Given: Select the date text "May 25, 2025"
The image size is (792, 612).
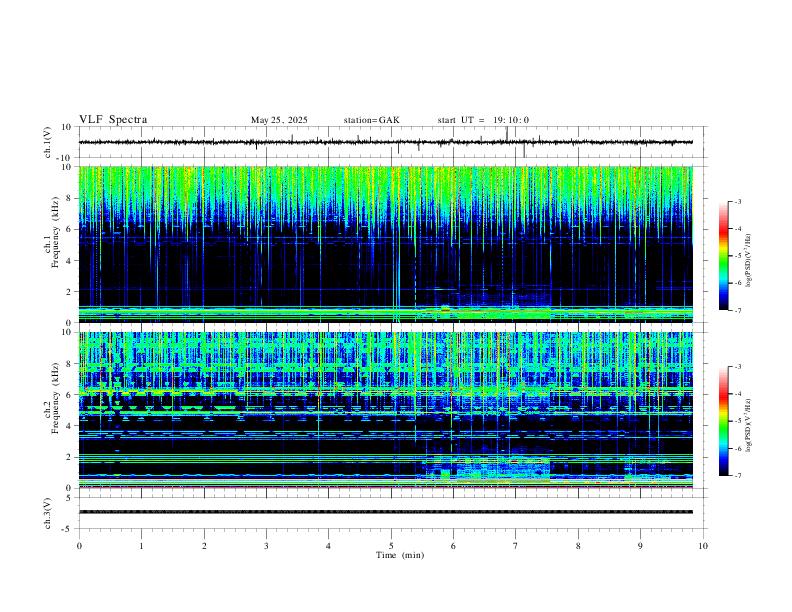Looking at the screenshot, I should point(279,120).
